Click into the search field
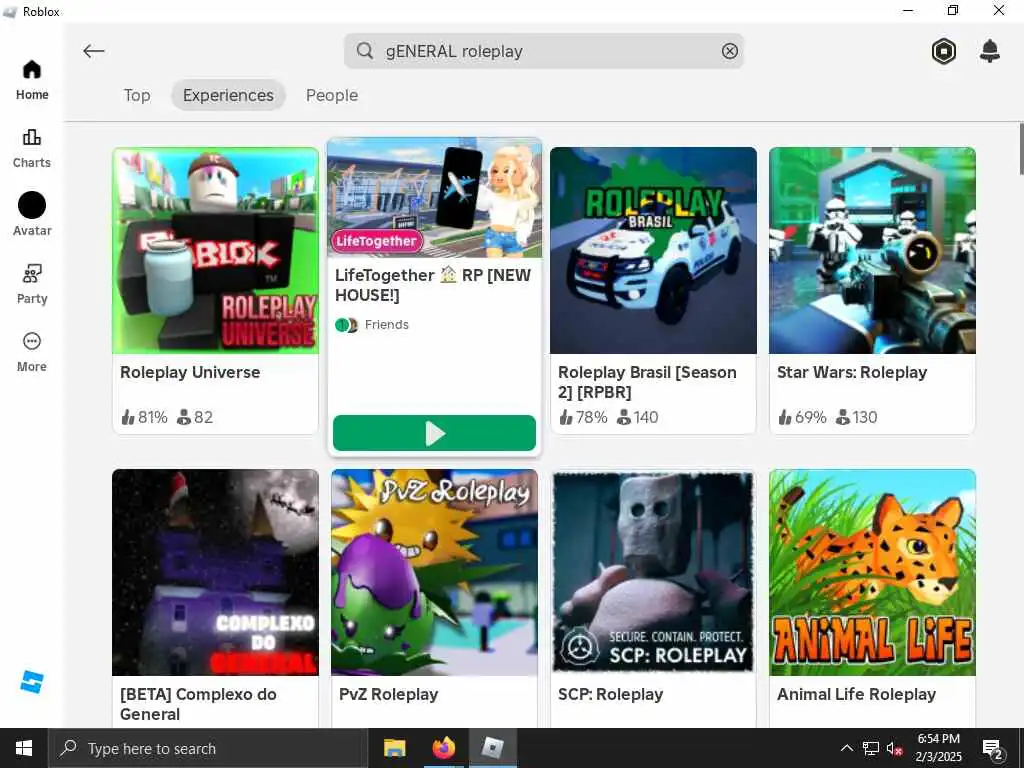This screenshot has width=1024, height=768. [x=543, y=51]
